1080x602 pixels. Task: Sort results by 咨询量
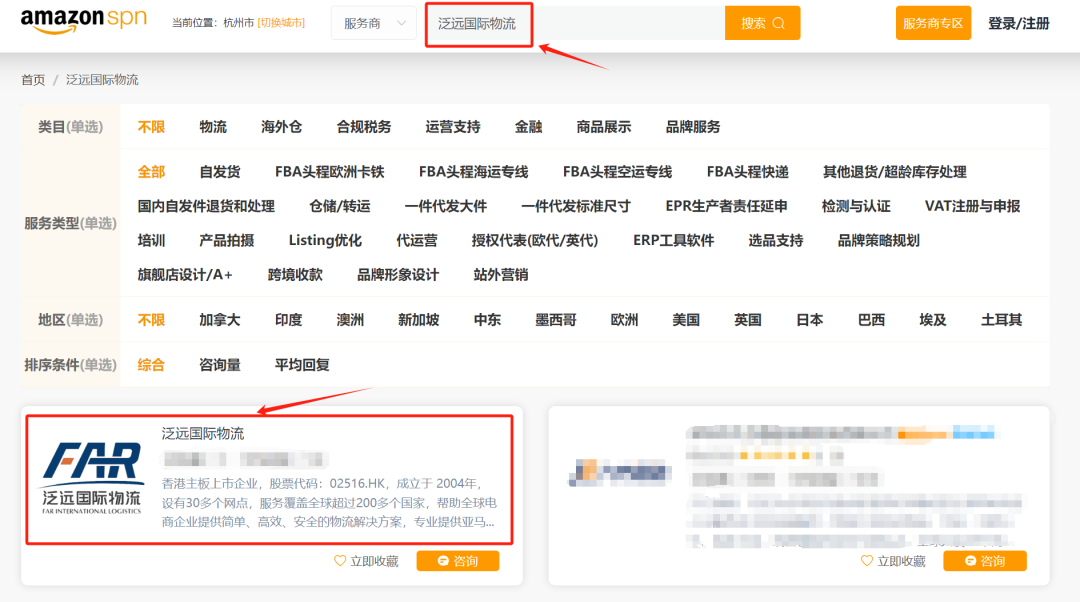pyautogui.click(x=220, y=365)
